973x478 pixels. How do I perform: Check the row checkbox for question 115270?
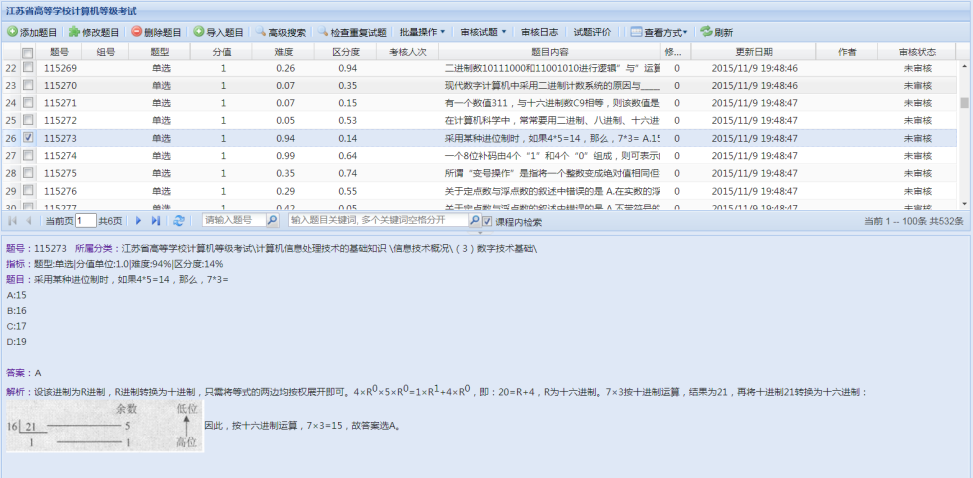(x=28, y=86)
